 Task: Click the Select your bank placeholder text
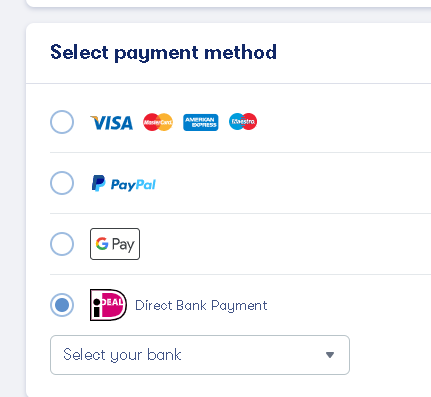(122, 355)
